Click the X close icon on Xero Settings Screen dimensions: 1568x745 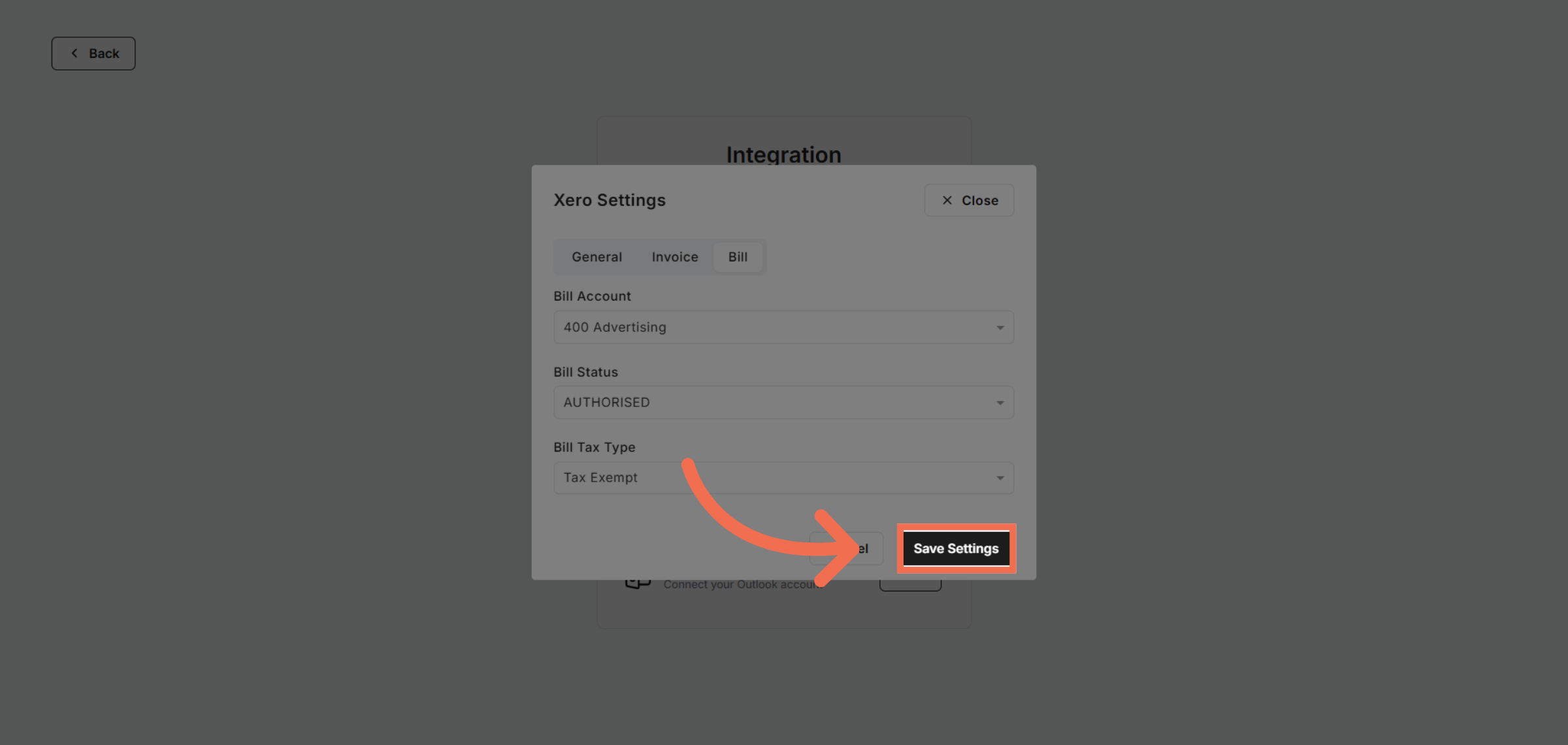point(947,200)
